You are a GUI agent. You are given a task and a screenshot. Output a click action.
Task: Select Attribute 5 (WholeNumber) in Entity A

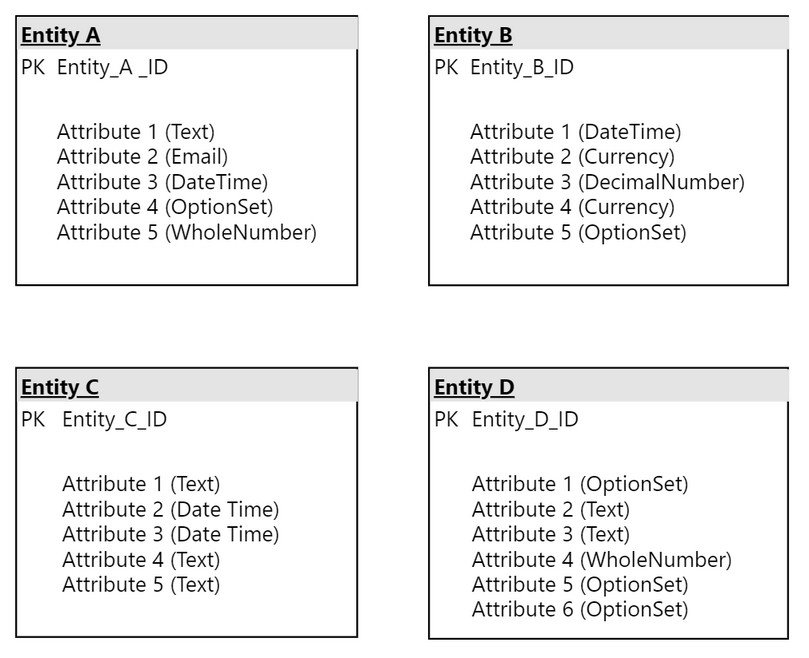click(187, 233)
